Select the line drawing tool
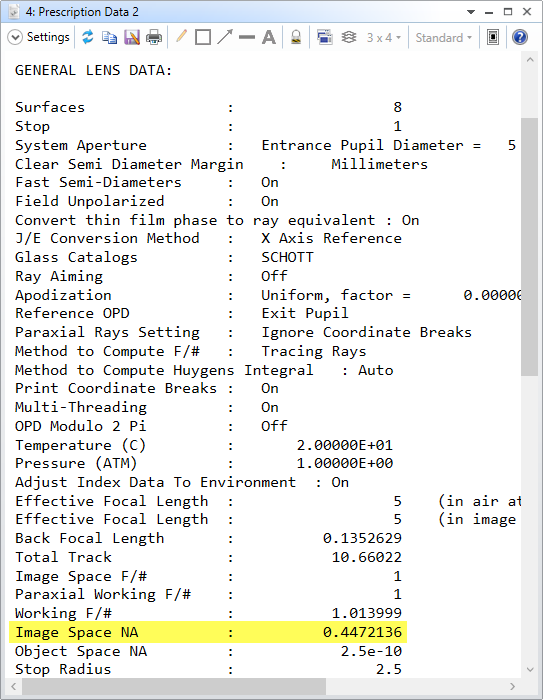Viewport: 543px width, 700px height. pyautogui.click(x=246, y=38)
